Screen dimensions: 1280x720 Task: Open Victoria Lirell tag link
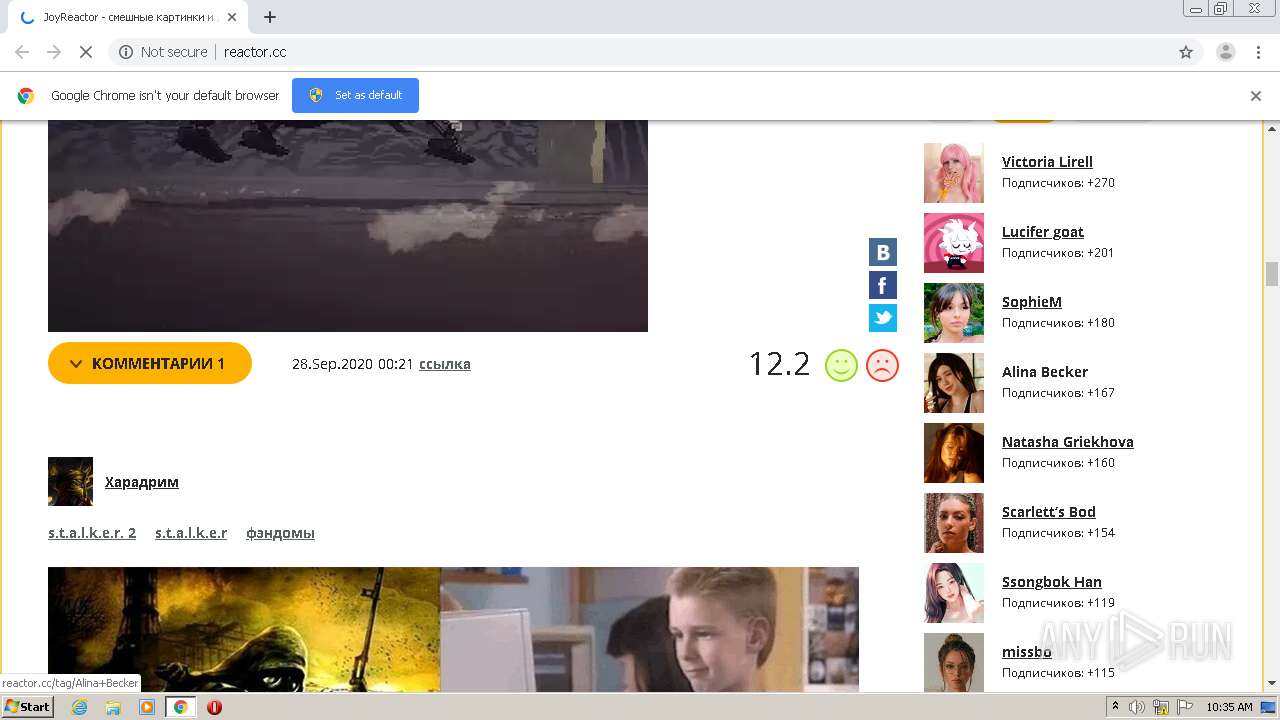(x=1047, y=162)
